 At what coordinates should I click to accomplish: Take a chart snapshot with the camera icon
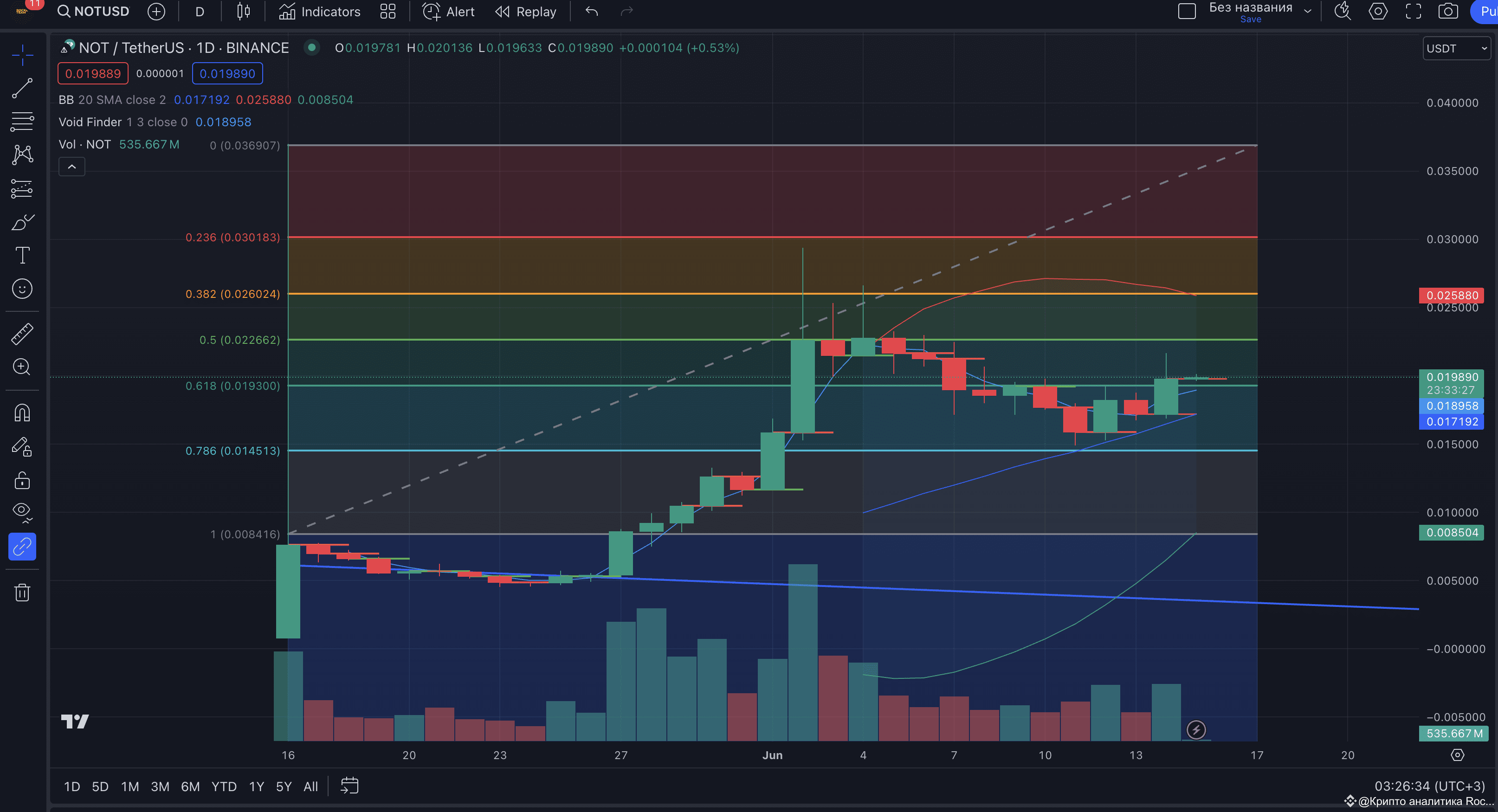point(1447,12)
